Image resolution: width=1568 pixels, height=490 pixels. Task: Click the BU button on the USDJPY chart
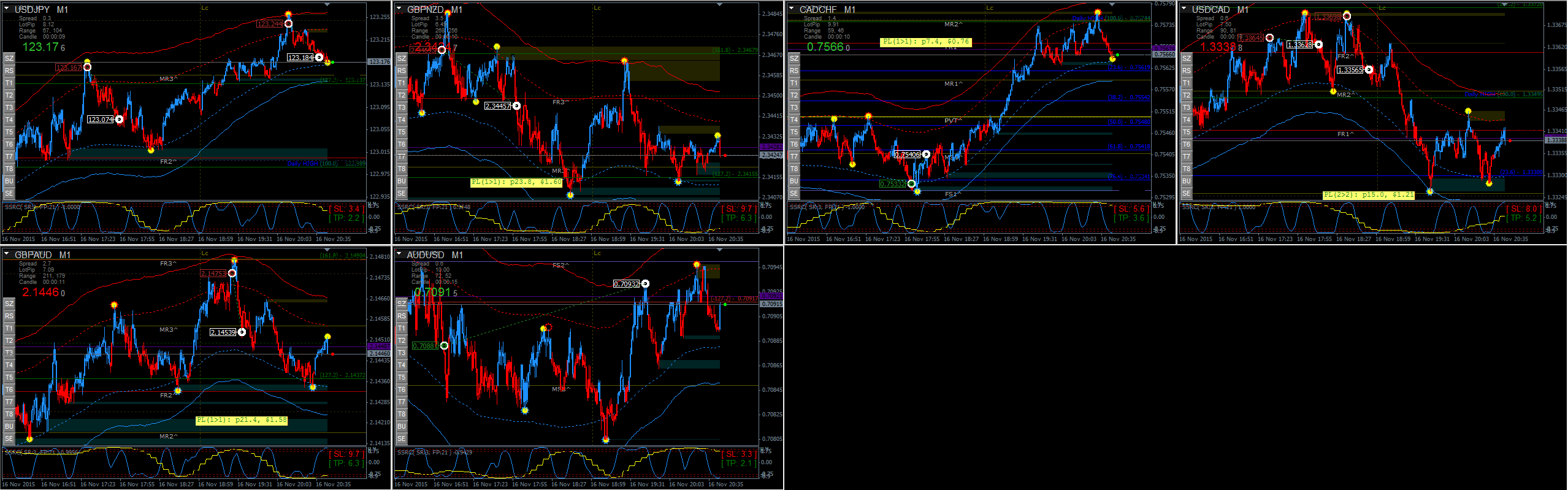click(9, 181)
